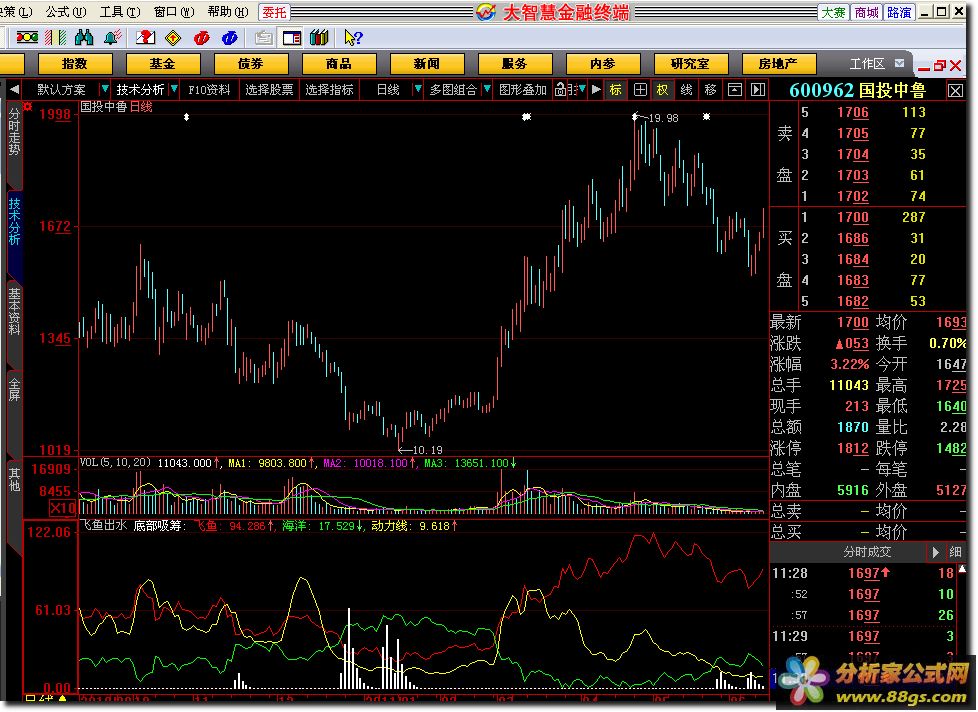Viewport: 978px width, 712px height.
Task: Click 选择股票 in chart toolbar
Action: pos(269,90)
